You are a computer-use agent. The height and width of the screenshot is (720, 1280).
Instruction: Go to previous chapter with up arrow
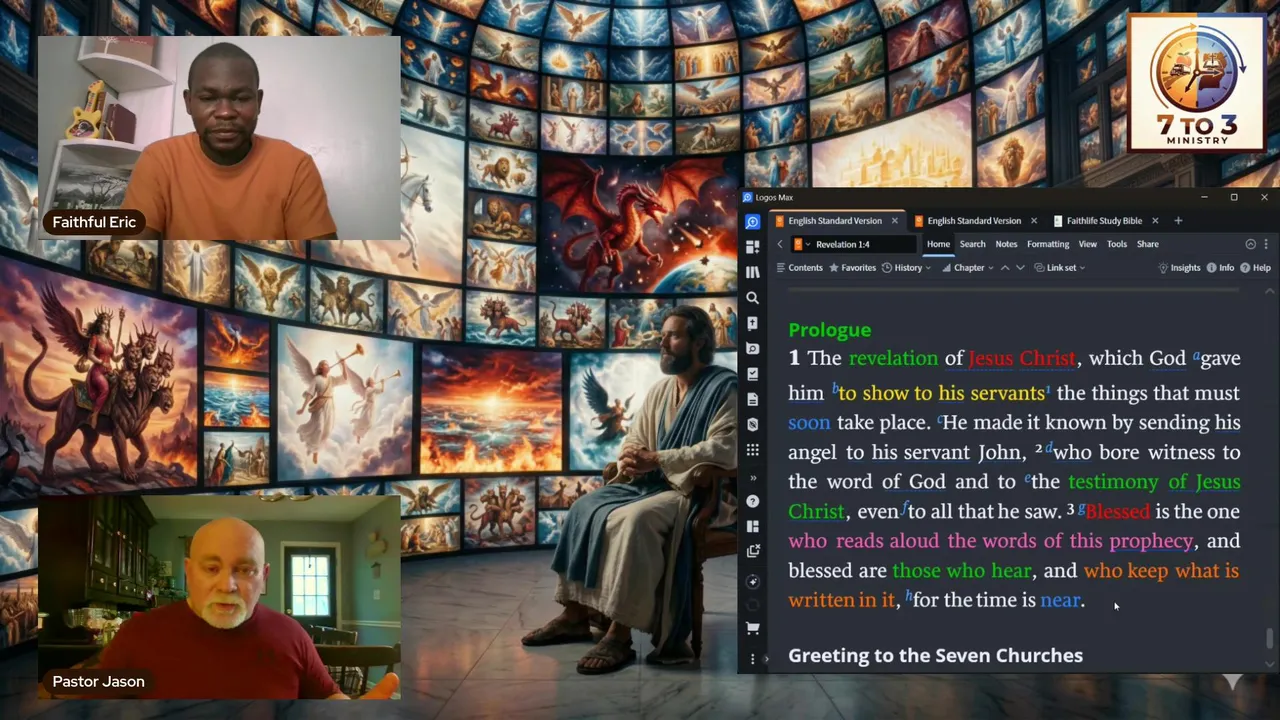(1005, 268)
